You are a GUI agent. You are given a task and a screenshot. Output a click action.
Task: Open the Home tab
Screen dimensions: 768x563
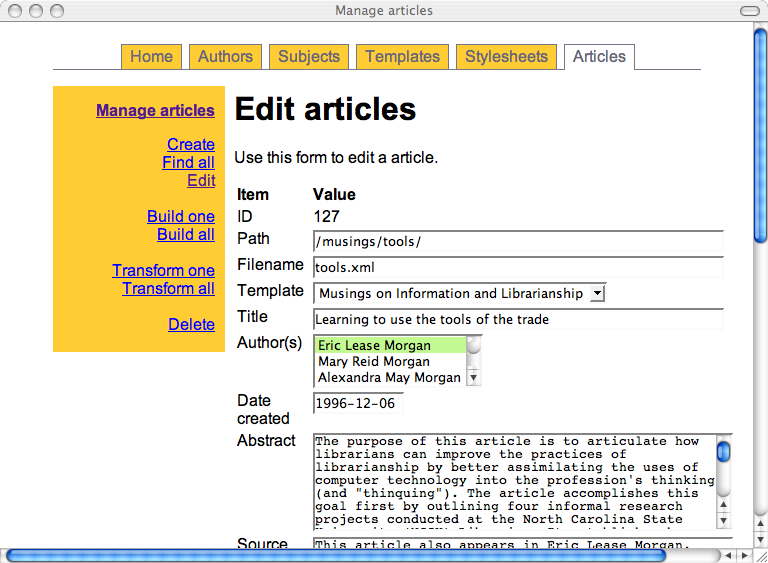tap(151, 57)
